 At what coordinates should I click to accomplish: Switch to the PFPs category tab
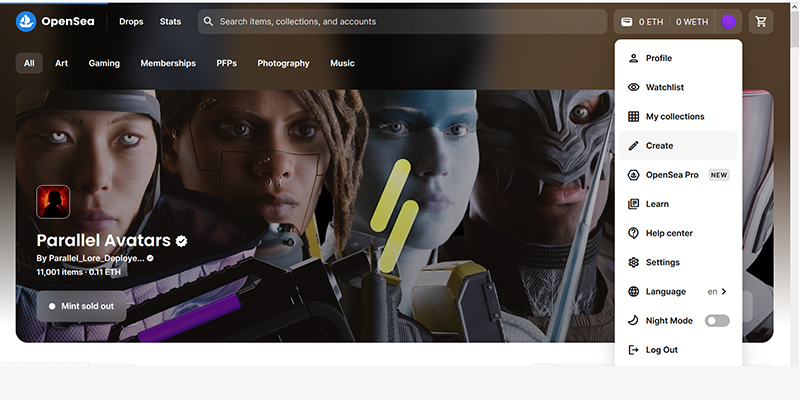pos(227,63)
